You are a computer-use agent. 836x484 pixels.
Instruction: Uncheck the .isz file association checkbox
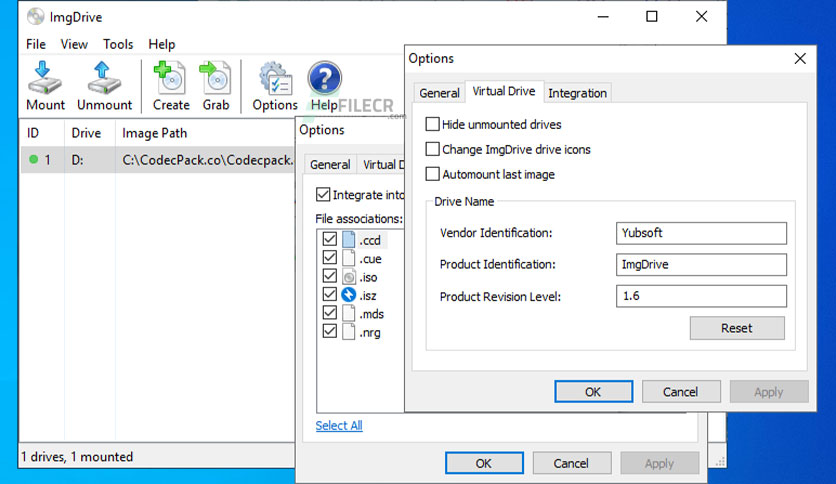click(329, 294)
